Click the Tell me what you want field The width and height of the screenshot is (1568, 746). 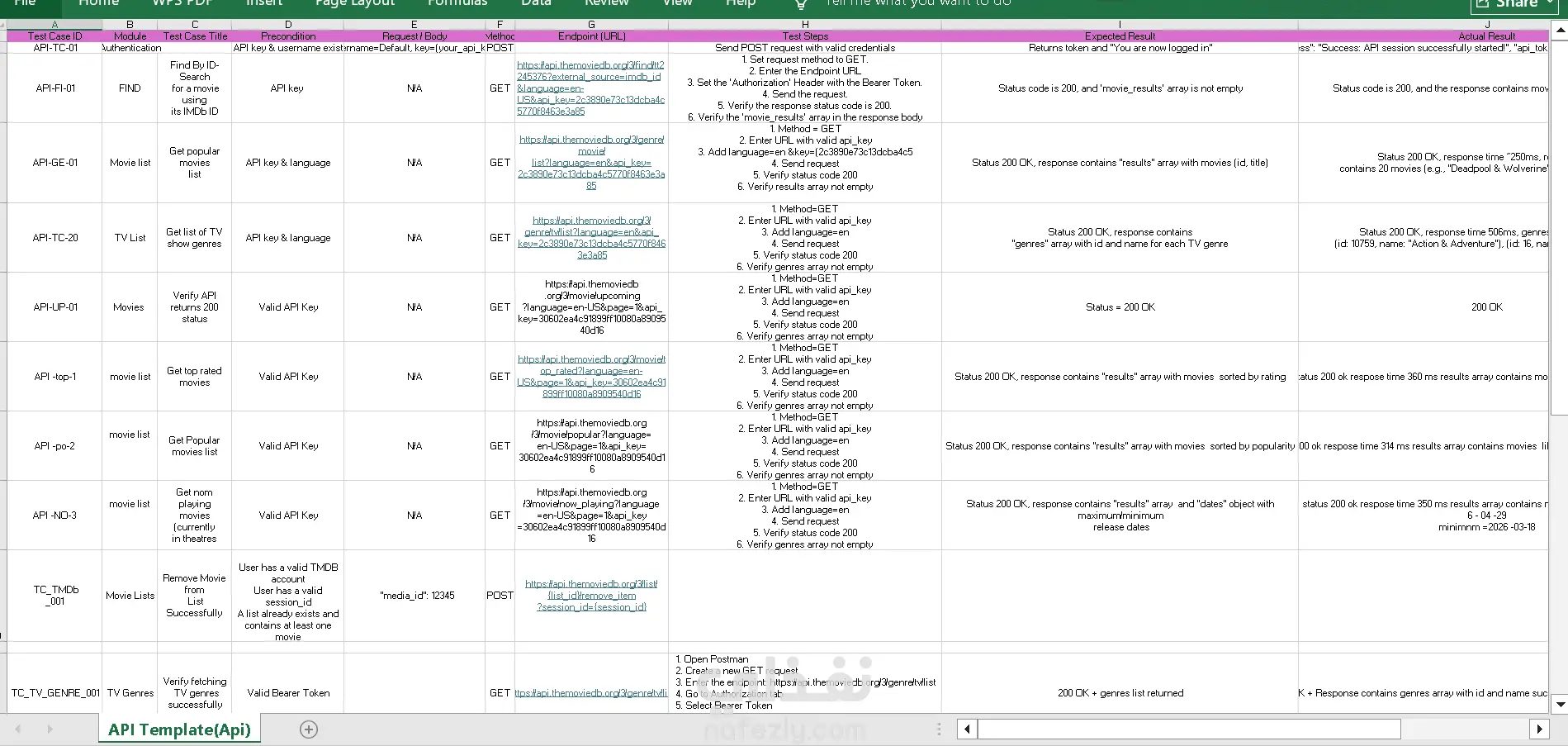[918, 3]
